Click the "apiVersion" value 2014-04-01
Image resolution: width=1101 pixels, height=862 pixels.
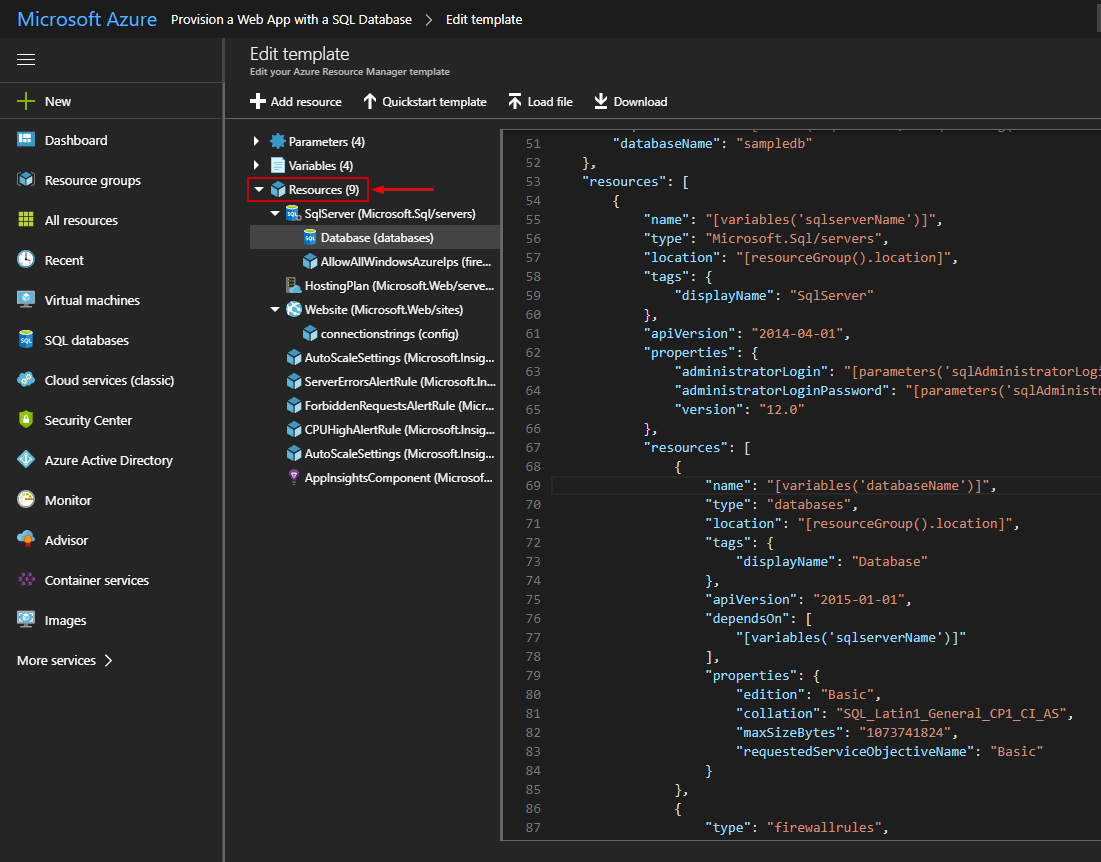pos(797,333)
